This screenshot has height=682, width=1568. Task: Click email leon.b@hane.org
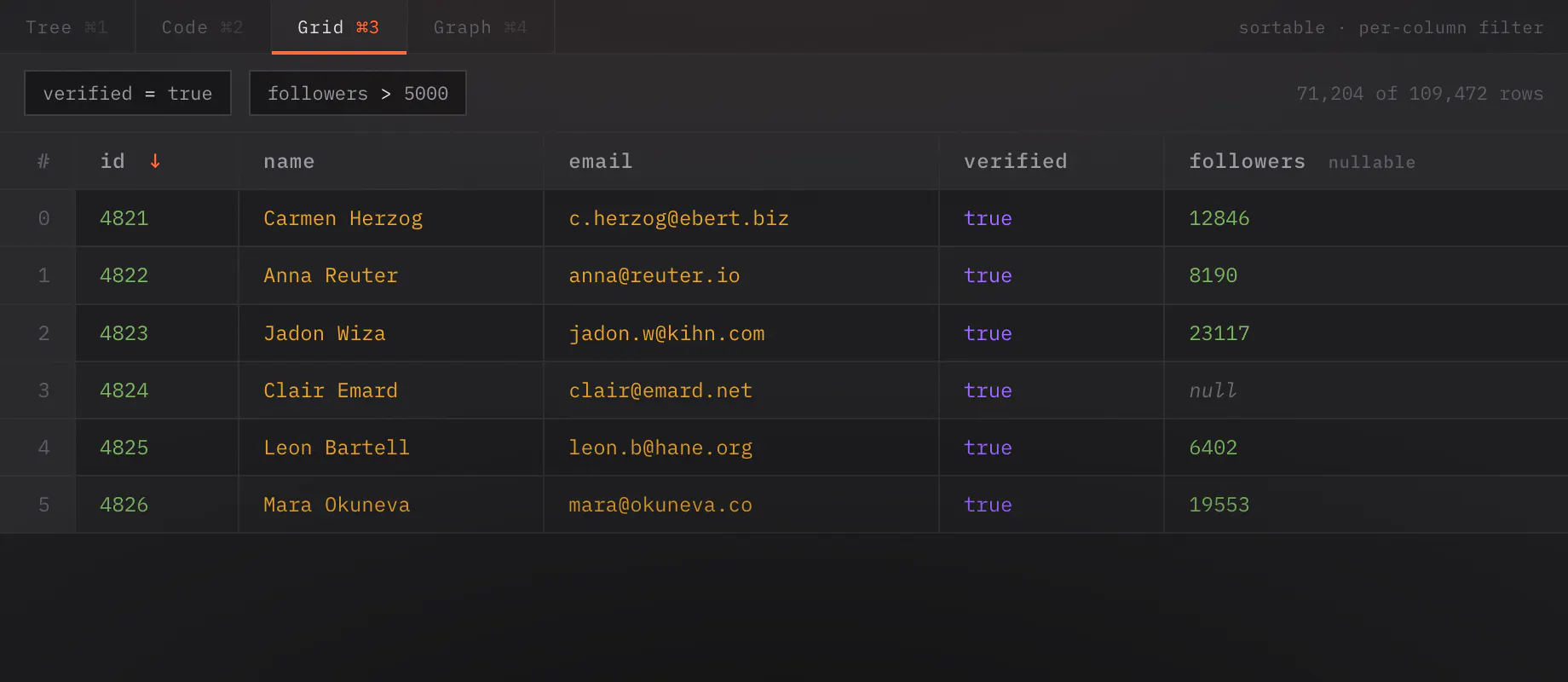coord(660,448)
